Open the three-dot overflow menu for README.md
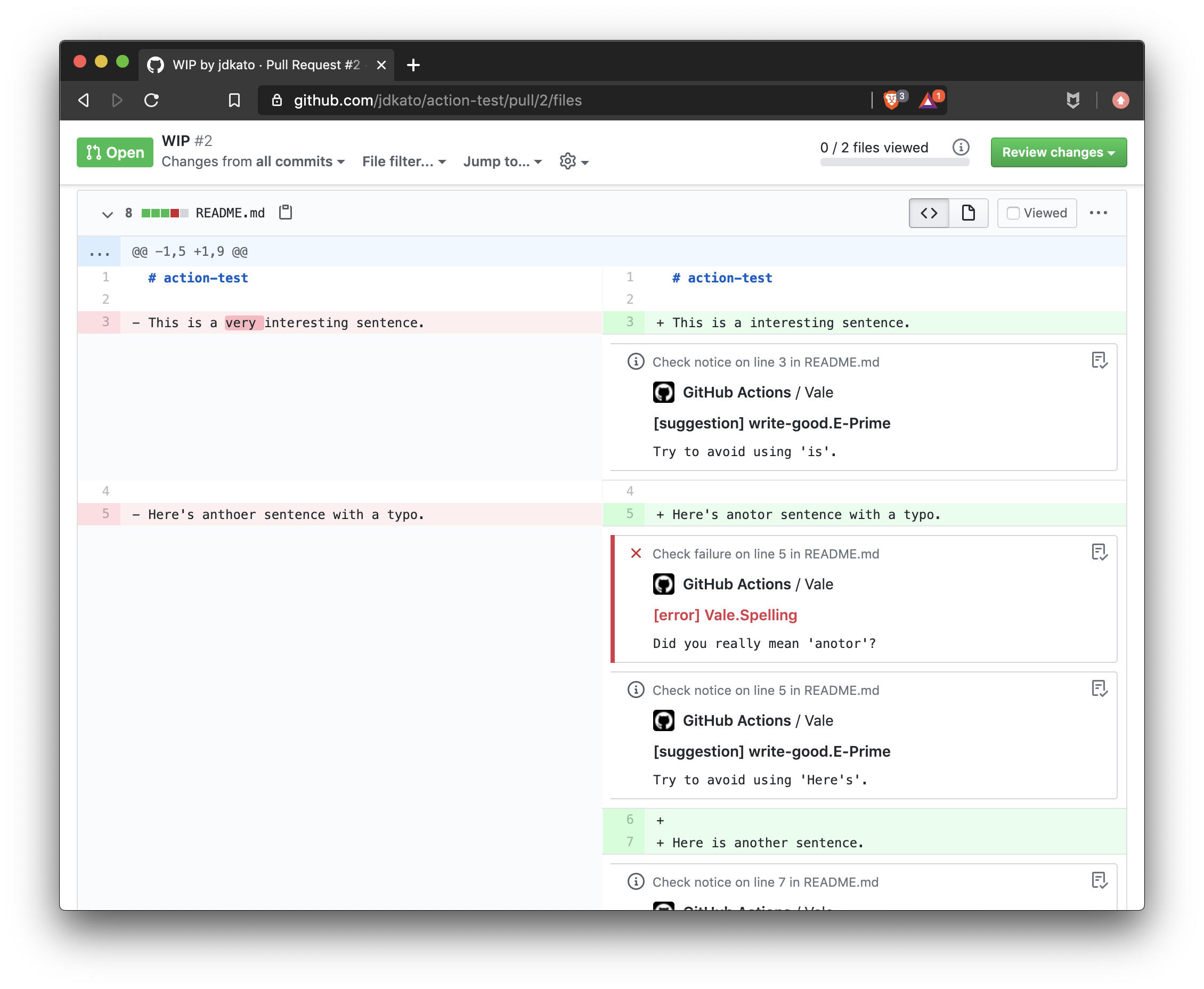Viewport: 1204px width, 989px height. click(x=1099, y=212)
